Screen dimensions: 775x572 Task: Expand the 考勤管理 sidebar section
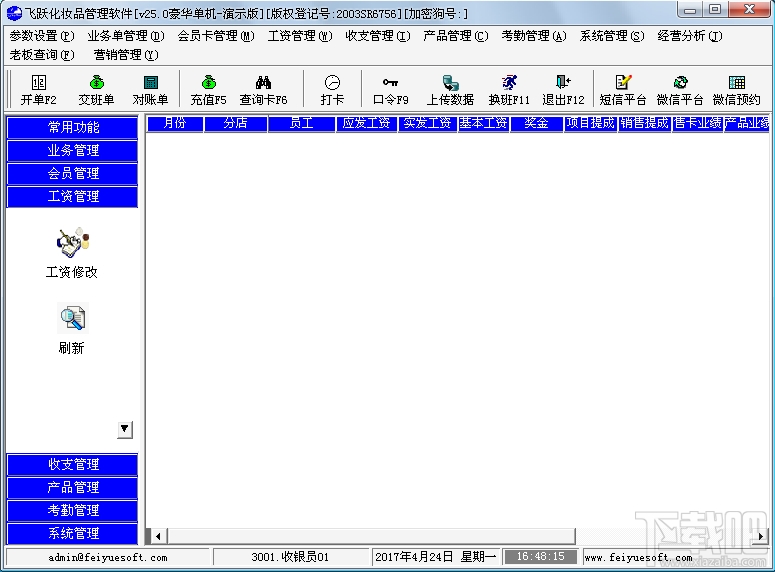[x=72, y=510]
